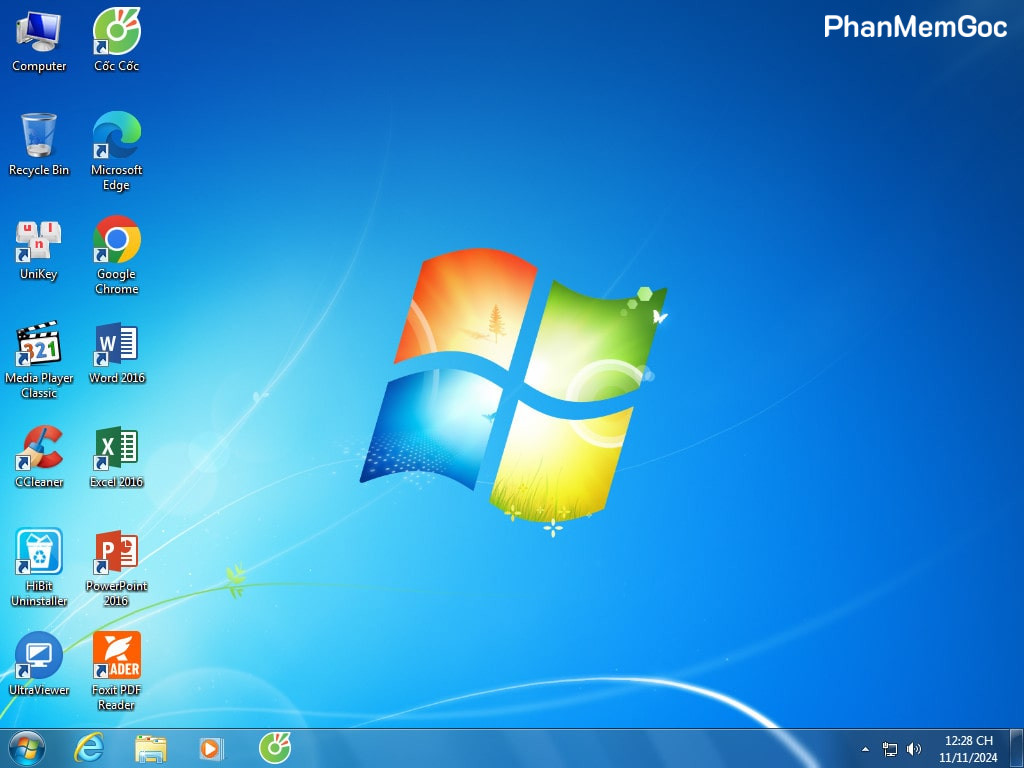1024x768 pixels.
Task: Click the CCleaner desktop icon
Action: (39, 449)
